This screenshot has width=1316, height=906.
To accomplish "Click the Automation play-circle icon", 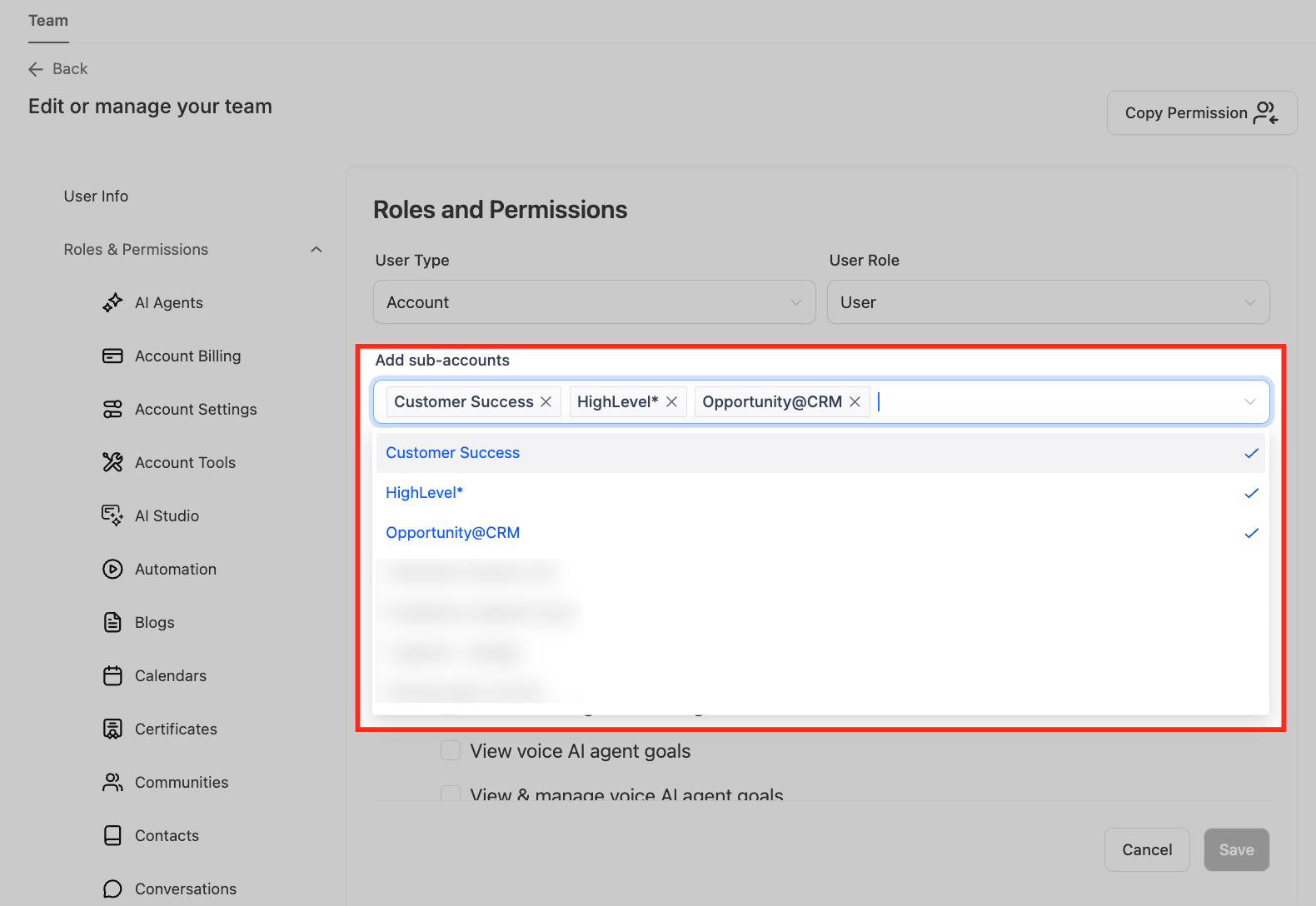I will 112,570.
